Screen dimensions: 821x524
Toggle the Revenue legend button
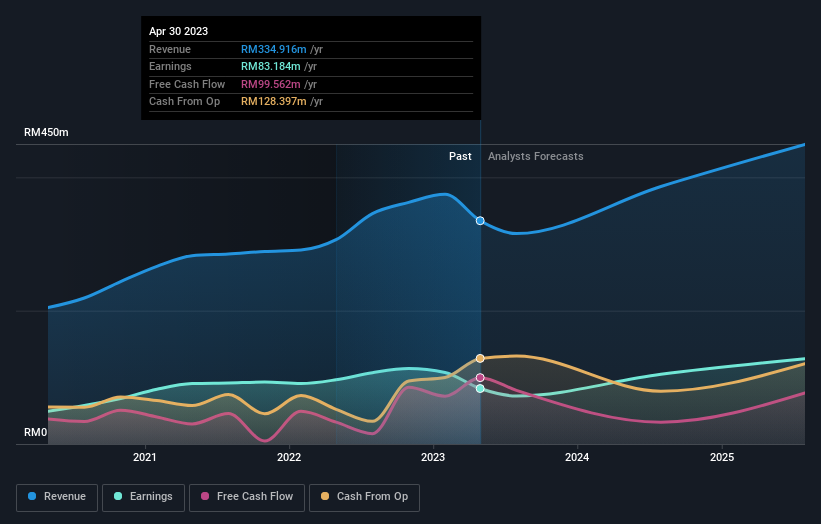pos(57,497)
